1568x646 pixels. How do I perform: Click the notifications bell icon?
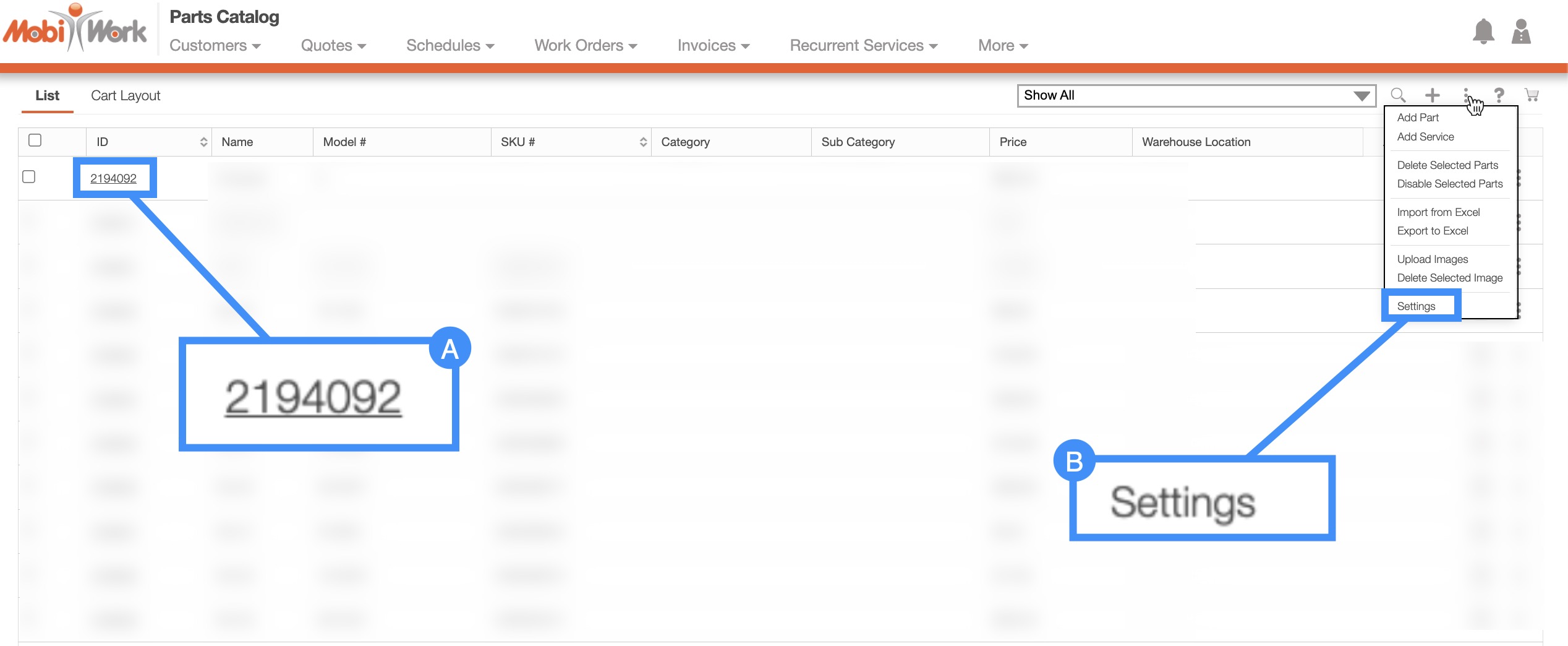pos(1483,32)
